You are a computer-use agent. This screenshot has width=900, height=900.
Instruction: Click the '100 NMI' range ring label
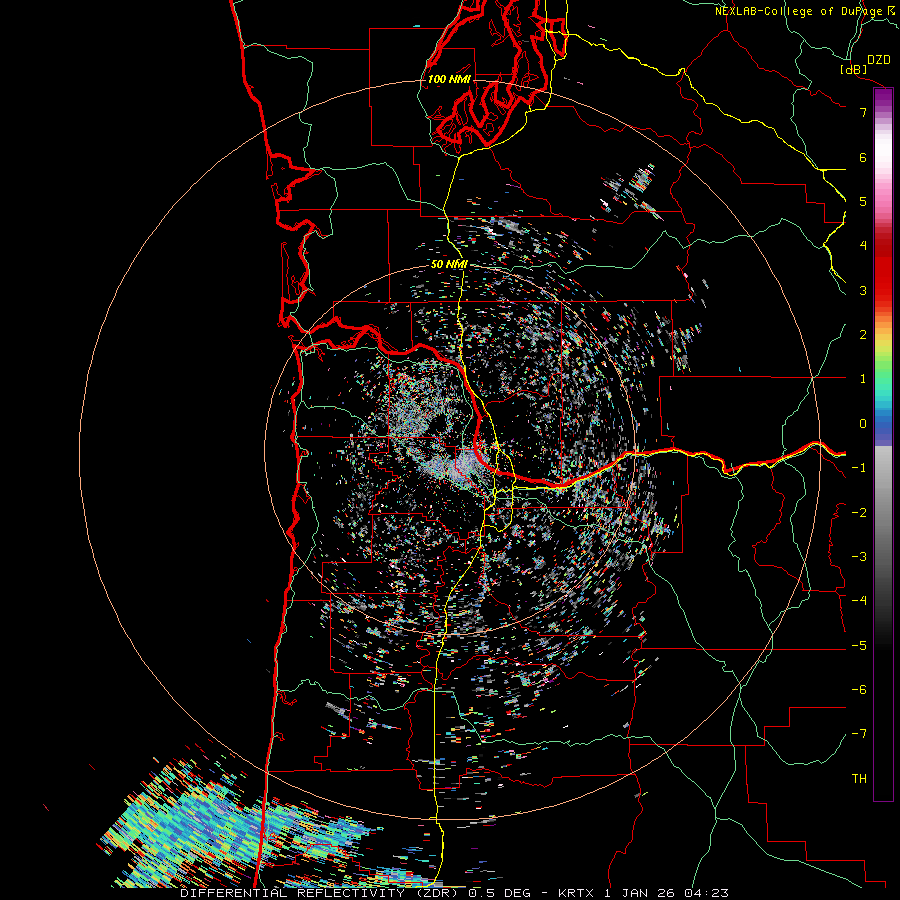pos(449,79)
